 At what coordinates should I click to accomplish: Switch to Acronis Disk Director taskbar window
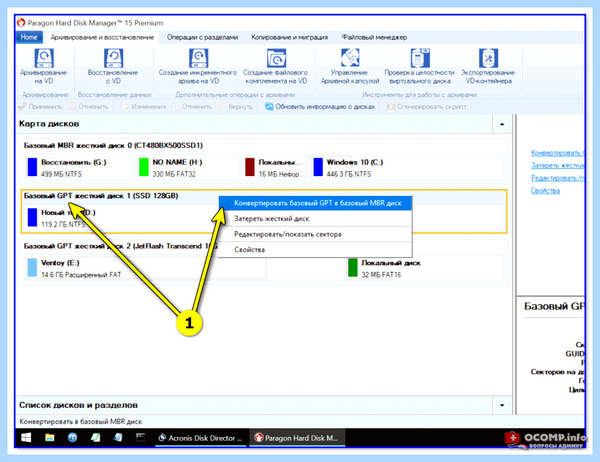coord(201,438)
